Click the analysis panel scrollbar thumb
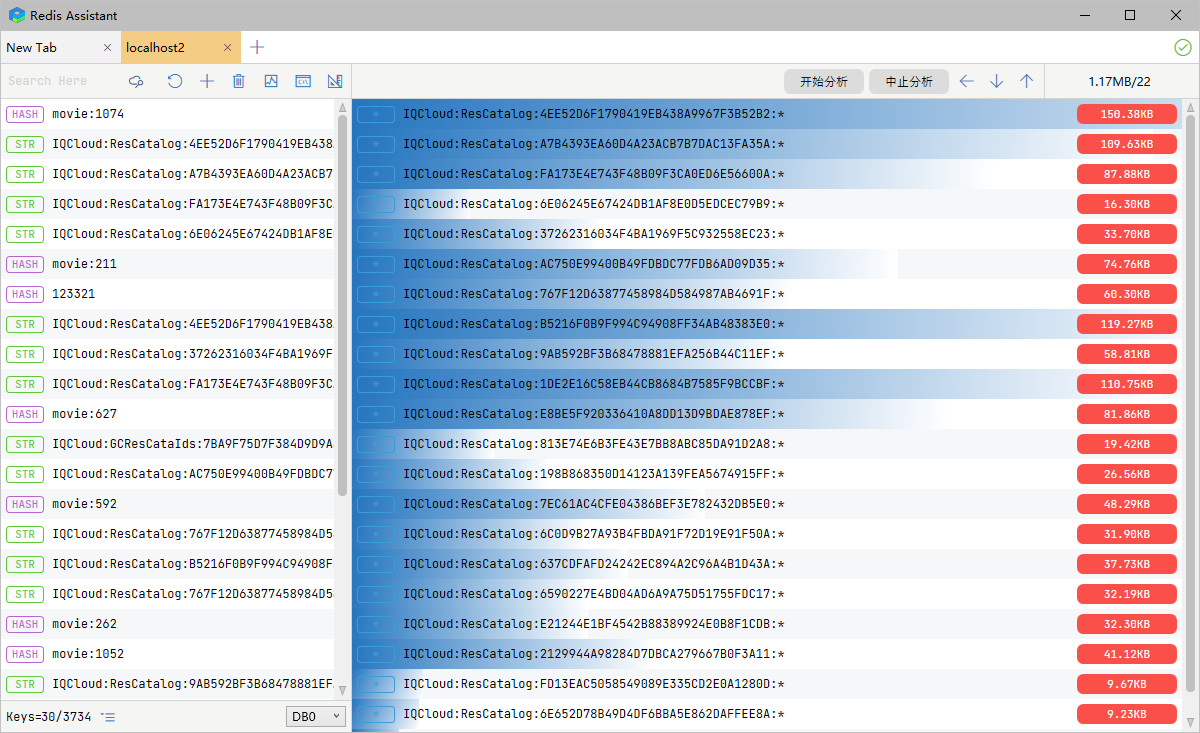 click(x=1190, y=401)
